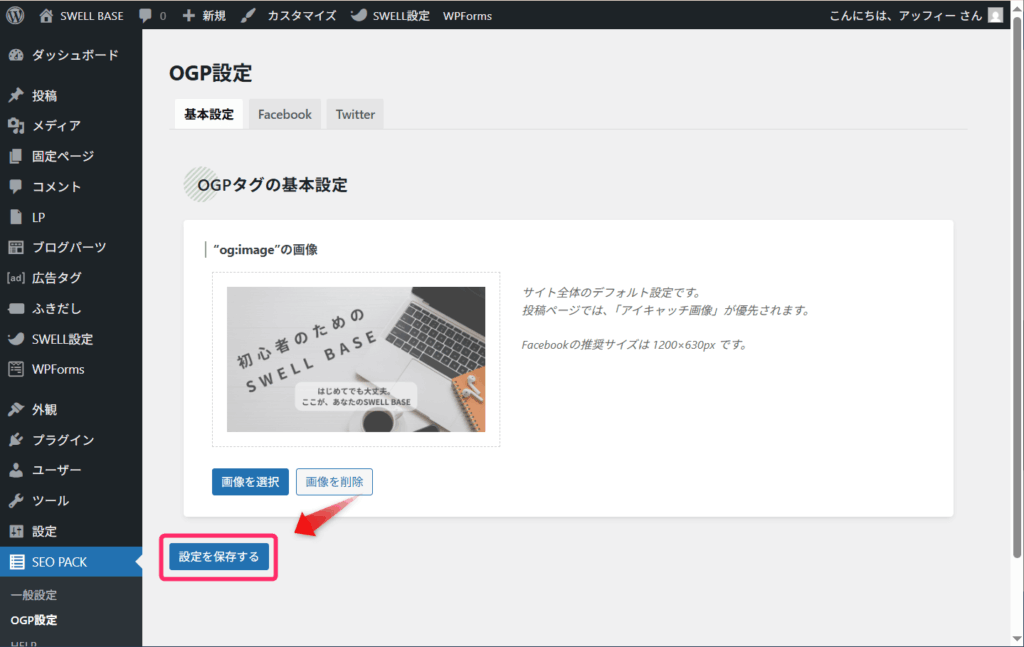Open OGP設定 submenu item

coord(34,620)
